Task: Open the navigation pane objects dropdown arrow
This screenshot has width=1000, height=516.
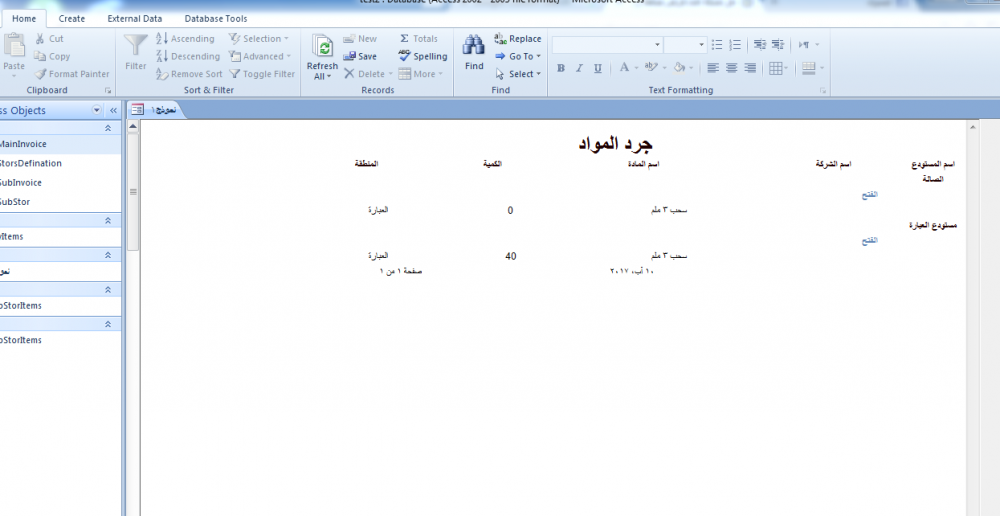Action: click(x=96, y=110)
